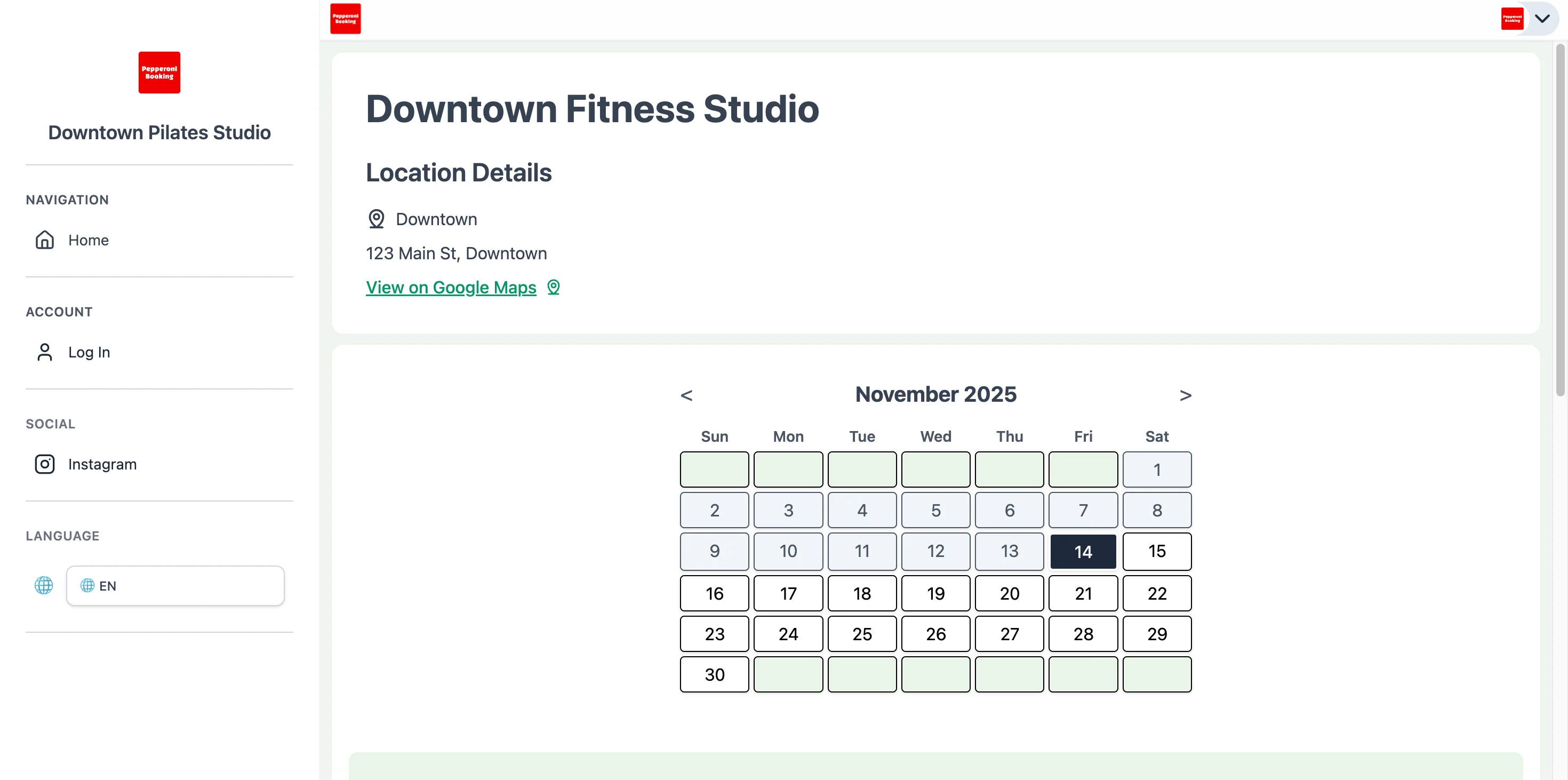This screenshot has width=1568, height=780.
Task: Click the Pepperoni Booking logo in the sidebar
Action: (159, 72)
